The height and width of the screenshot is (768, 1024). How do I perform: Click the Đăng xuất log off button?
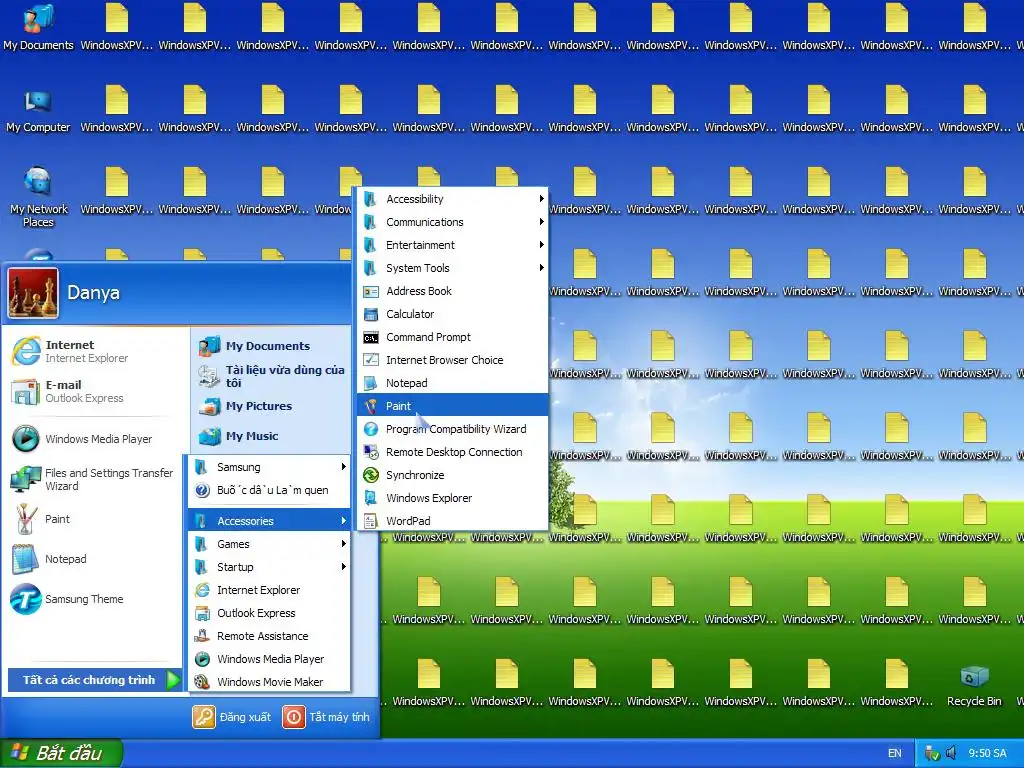[x=232, y=717]
